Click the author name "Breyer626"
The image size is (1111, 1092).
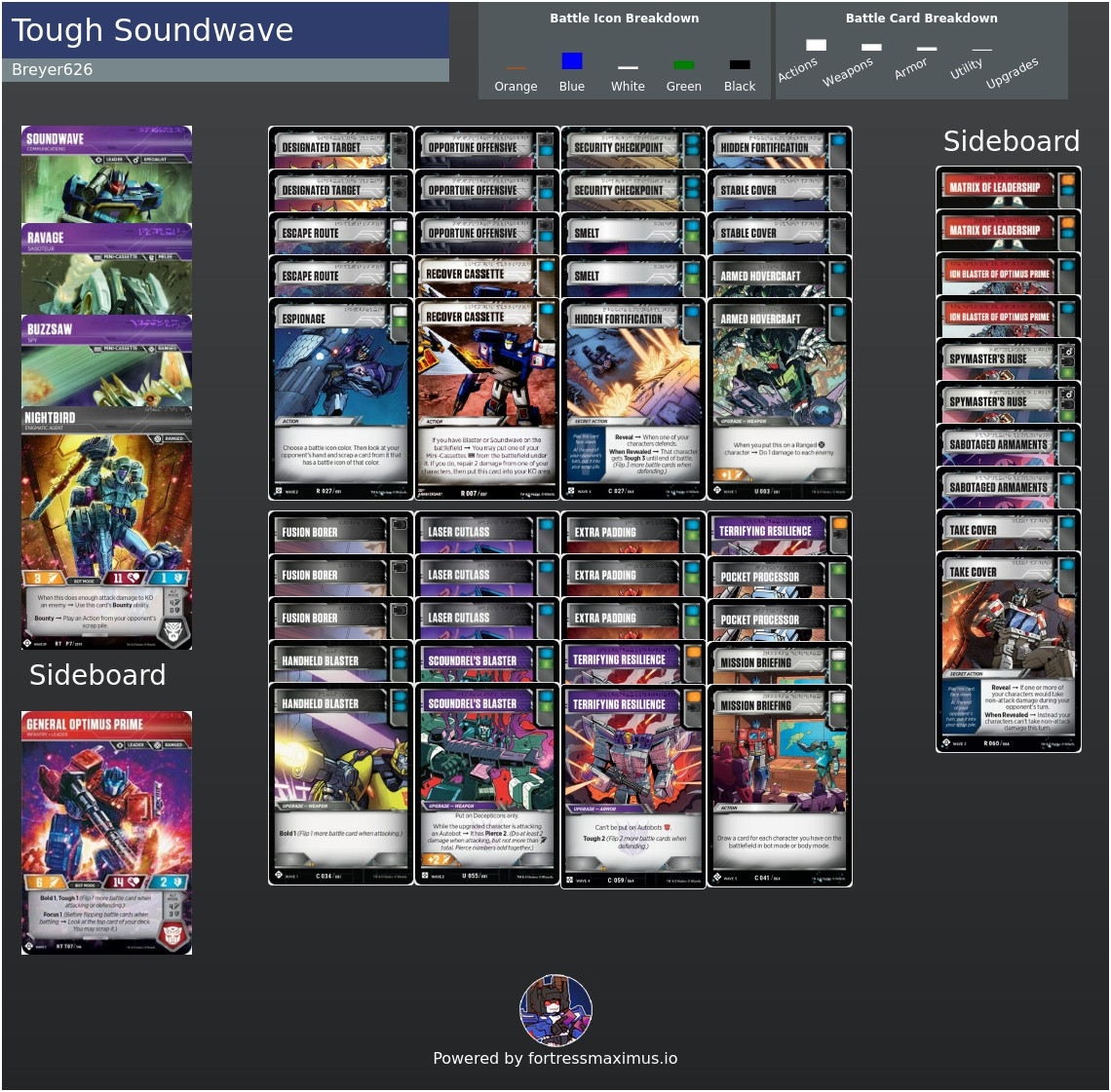(x=53, y=69)
